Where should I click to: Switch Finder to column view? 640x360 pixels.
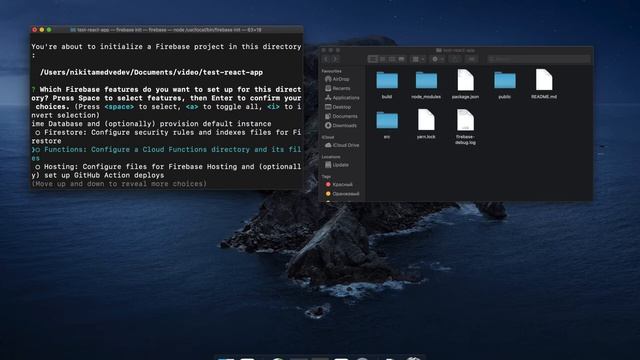tap(392, 60)
